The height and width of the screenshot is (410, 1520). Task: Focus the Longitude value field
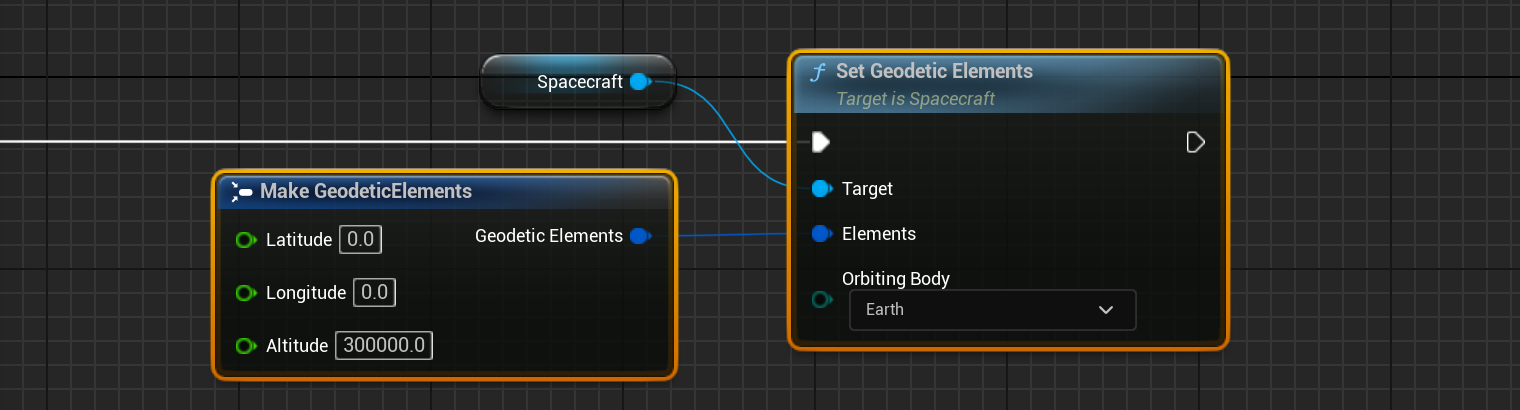point(375,293)
